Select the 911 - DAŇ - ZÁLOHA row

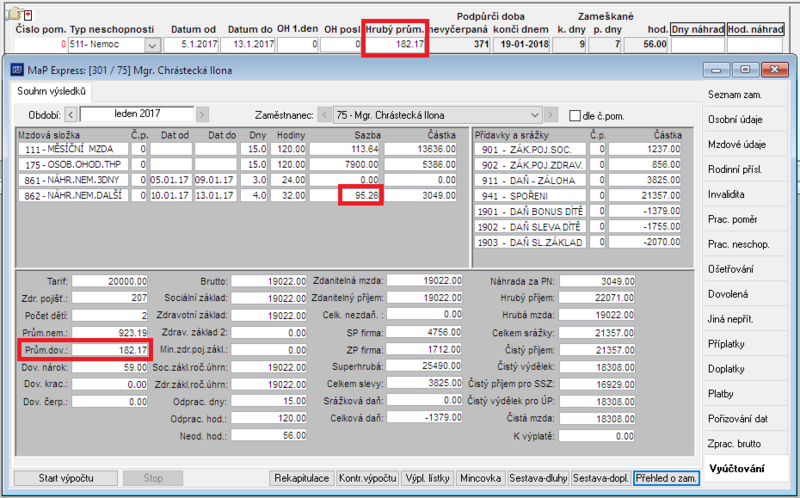point(578,180)
